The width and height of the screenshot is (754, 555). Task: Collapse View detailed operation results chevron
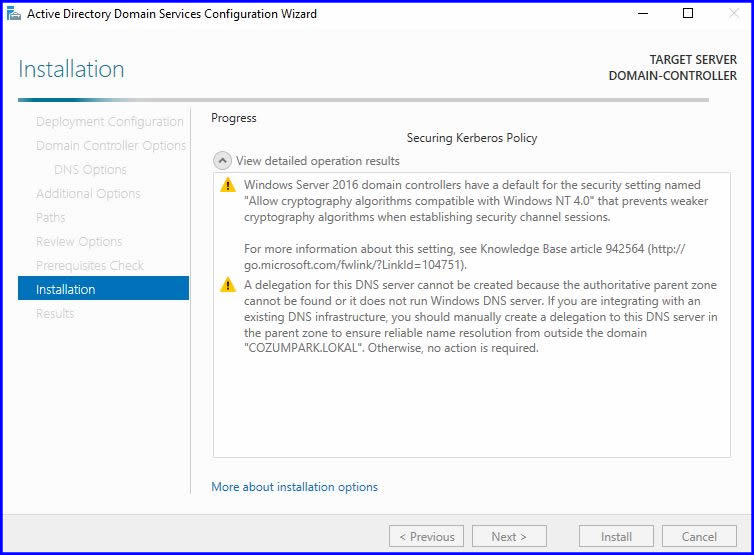pos(223,161)
